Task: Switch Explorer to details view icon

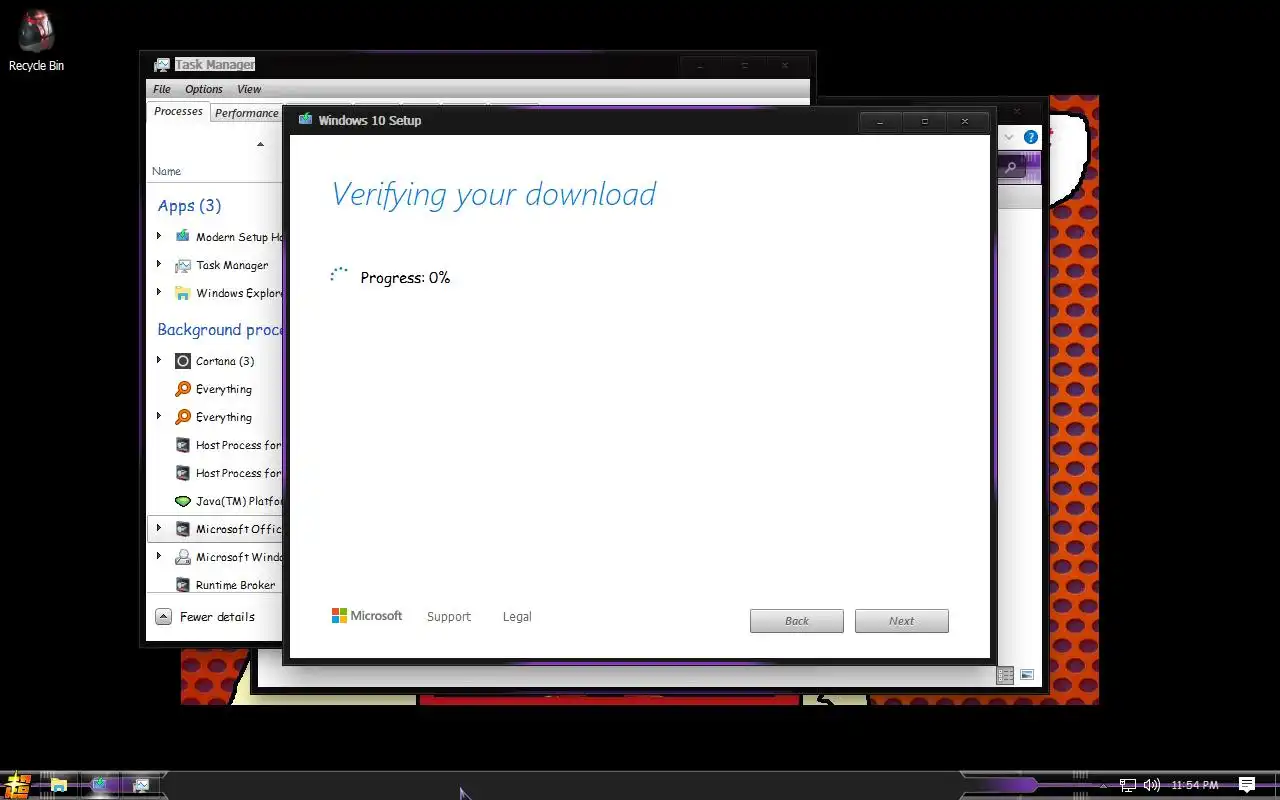Action: (x=1006, y=675)
